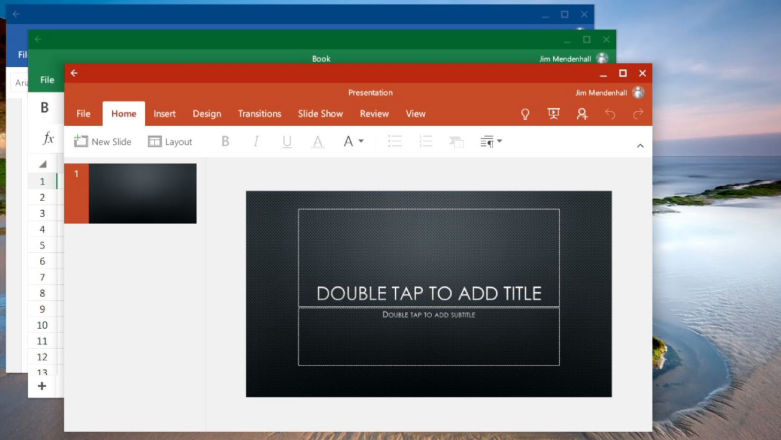Switch to the Insert tab
The width and height of the screenshot is (781, 440).
click(x=164, y=114)
